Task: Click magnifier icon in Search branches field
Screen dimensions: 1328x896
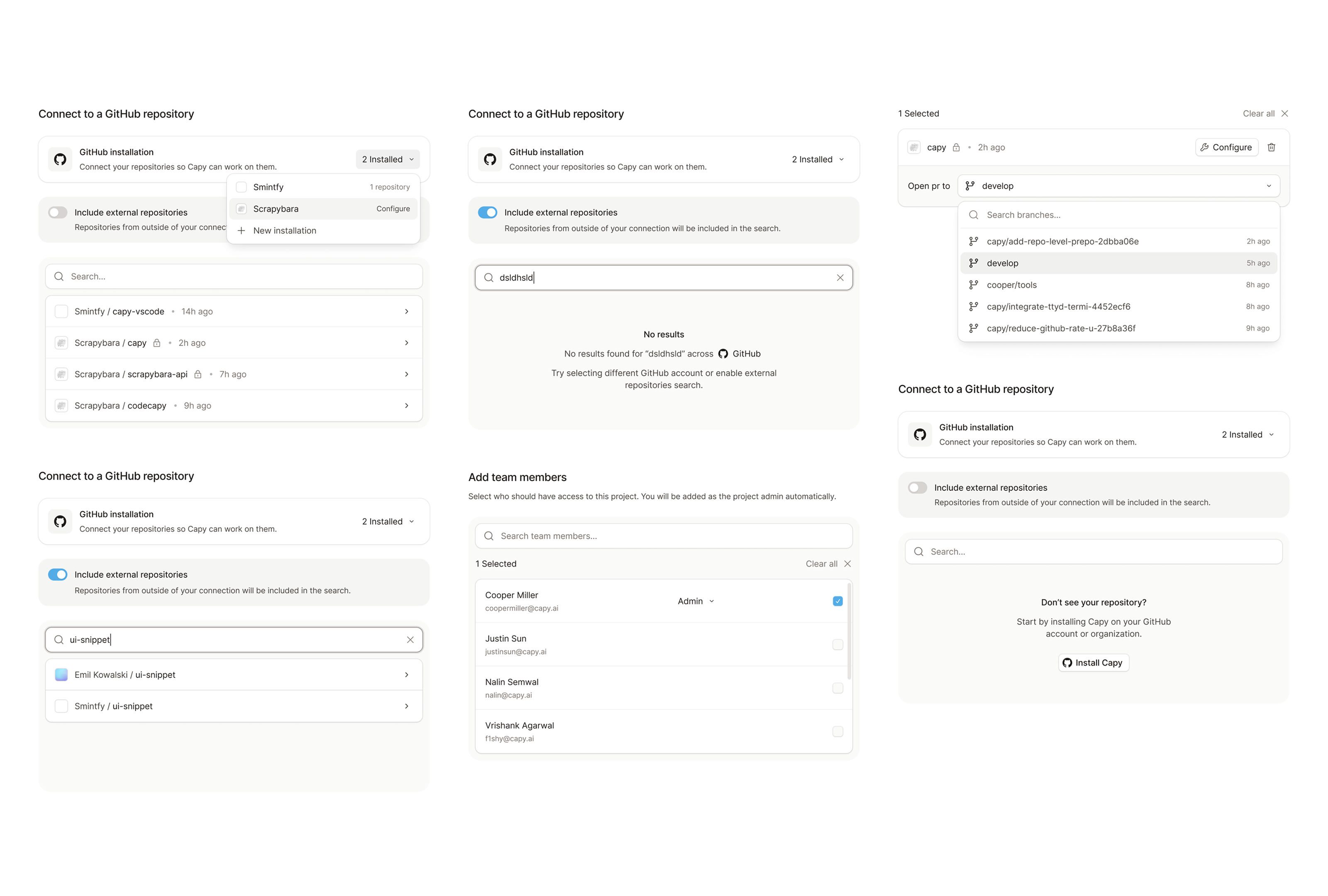Action: pyautogui.click(x=974, y=215)
